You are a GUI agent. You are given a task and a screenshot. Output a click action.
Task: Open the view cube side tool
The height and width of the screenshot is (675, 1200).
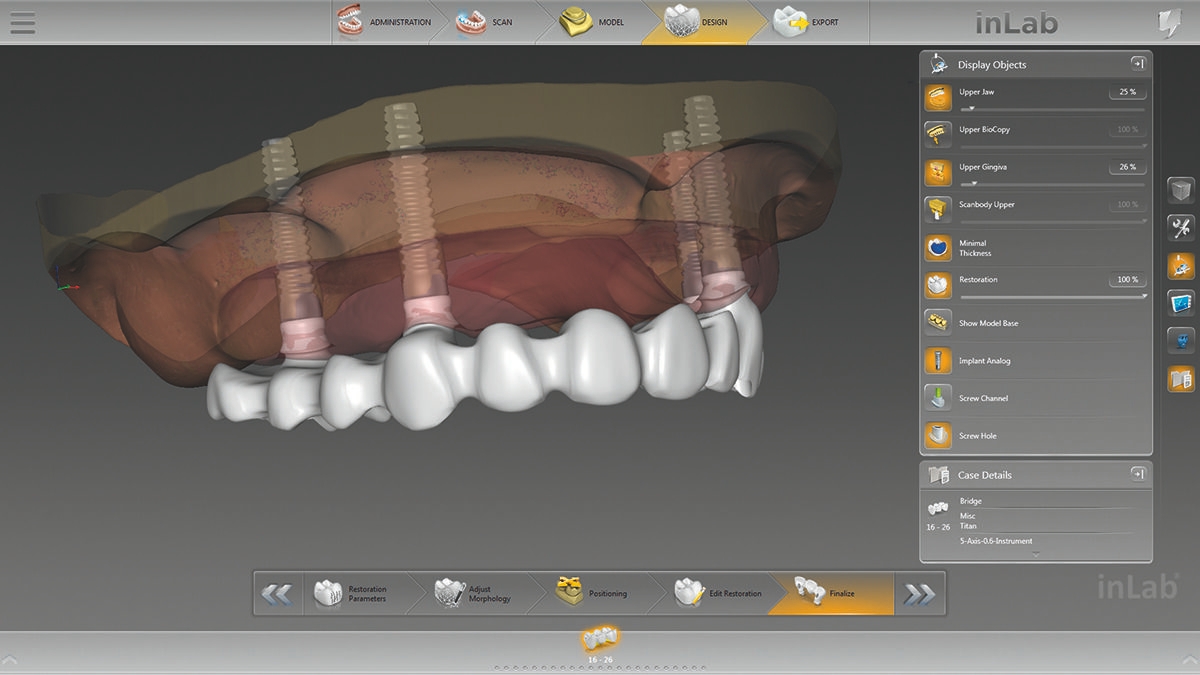pos(1180,190)
